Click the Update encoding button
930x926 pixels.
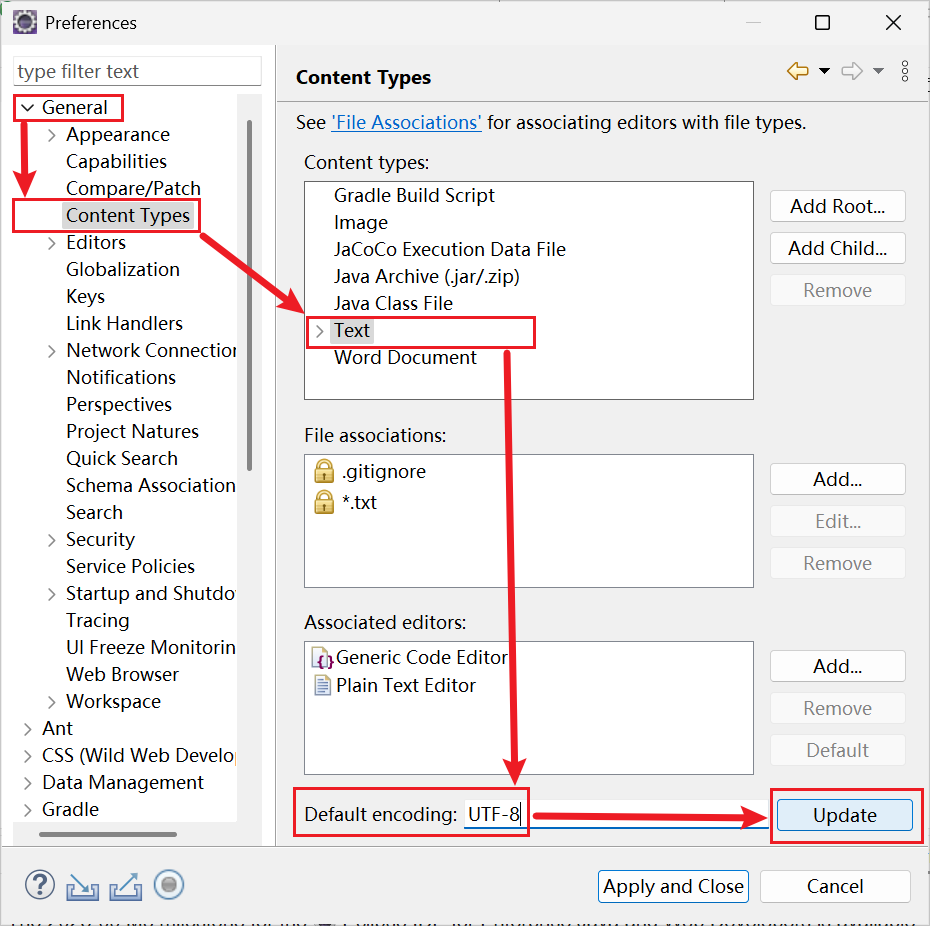click(x=845, y=815)
